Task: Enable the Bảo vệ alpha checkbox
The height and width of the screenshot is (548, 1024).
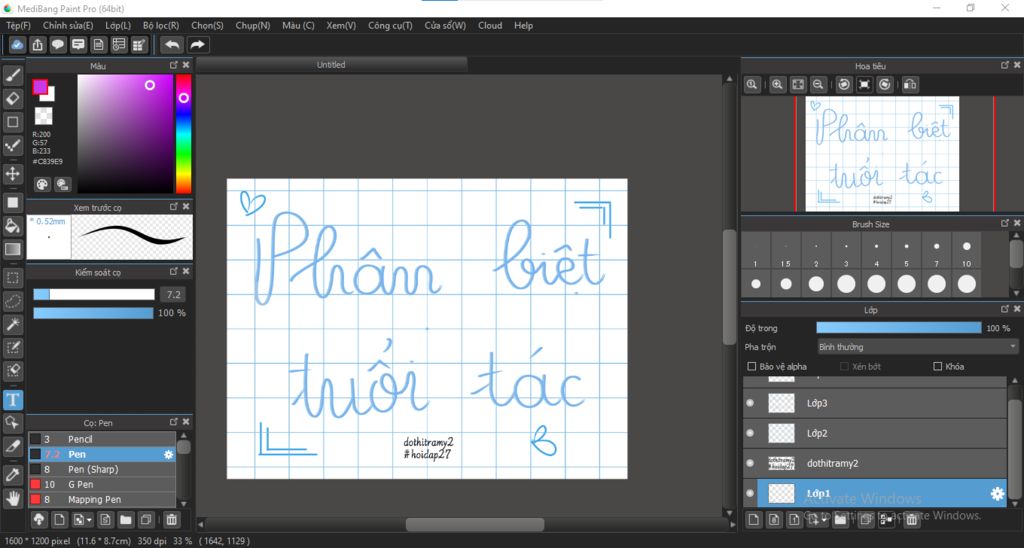Action: click(752, 367)
